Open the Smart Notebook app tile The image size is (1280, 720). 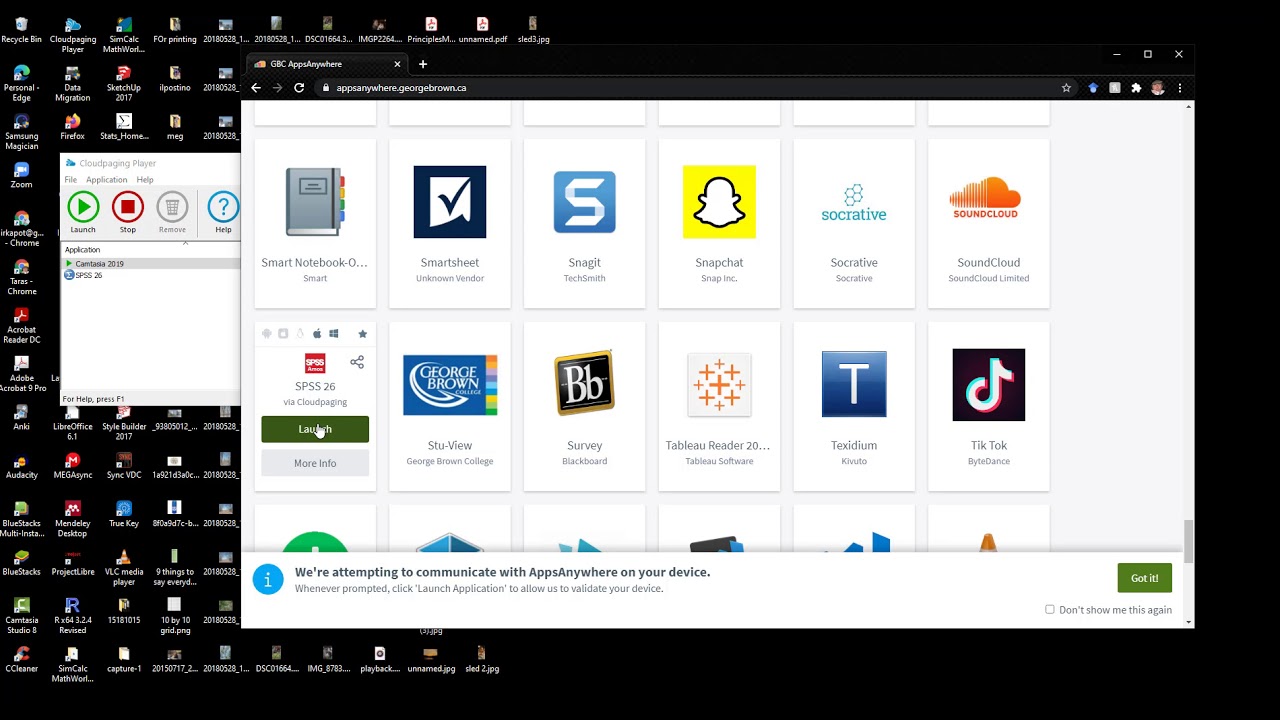click(315, 224)
